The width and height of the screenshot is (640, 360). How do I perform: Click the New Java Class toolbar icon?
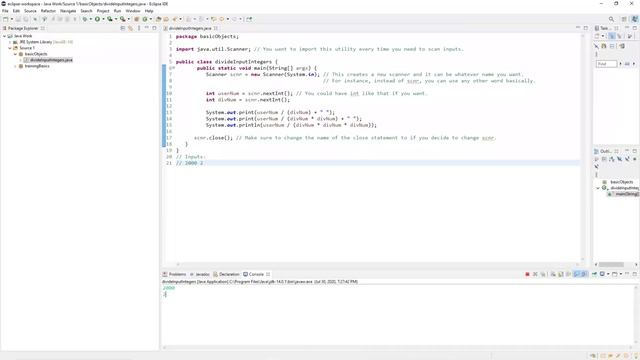pyautogui.click(x=144, y=19)
